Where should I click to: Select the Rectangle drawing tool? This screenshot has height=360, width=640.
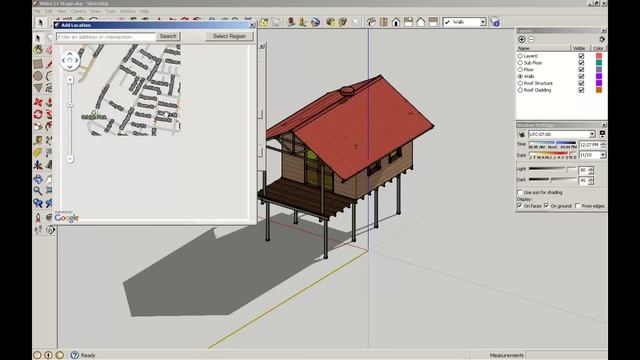(x=38, y=64)
